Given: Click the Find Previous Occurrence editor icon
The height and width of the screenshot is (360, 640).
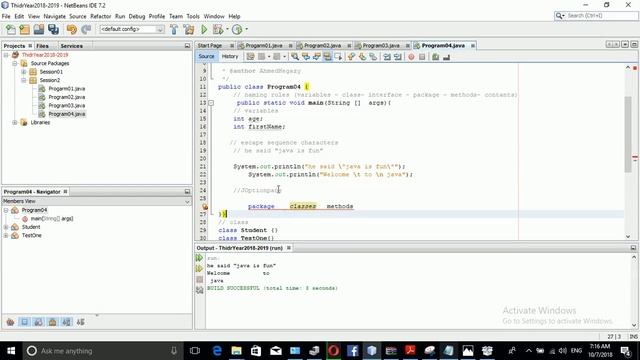Looking at the screenshot, I should (305, 57).
